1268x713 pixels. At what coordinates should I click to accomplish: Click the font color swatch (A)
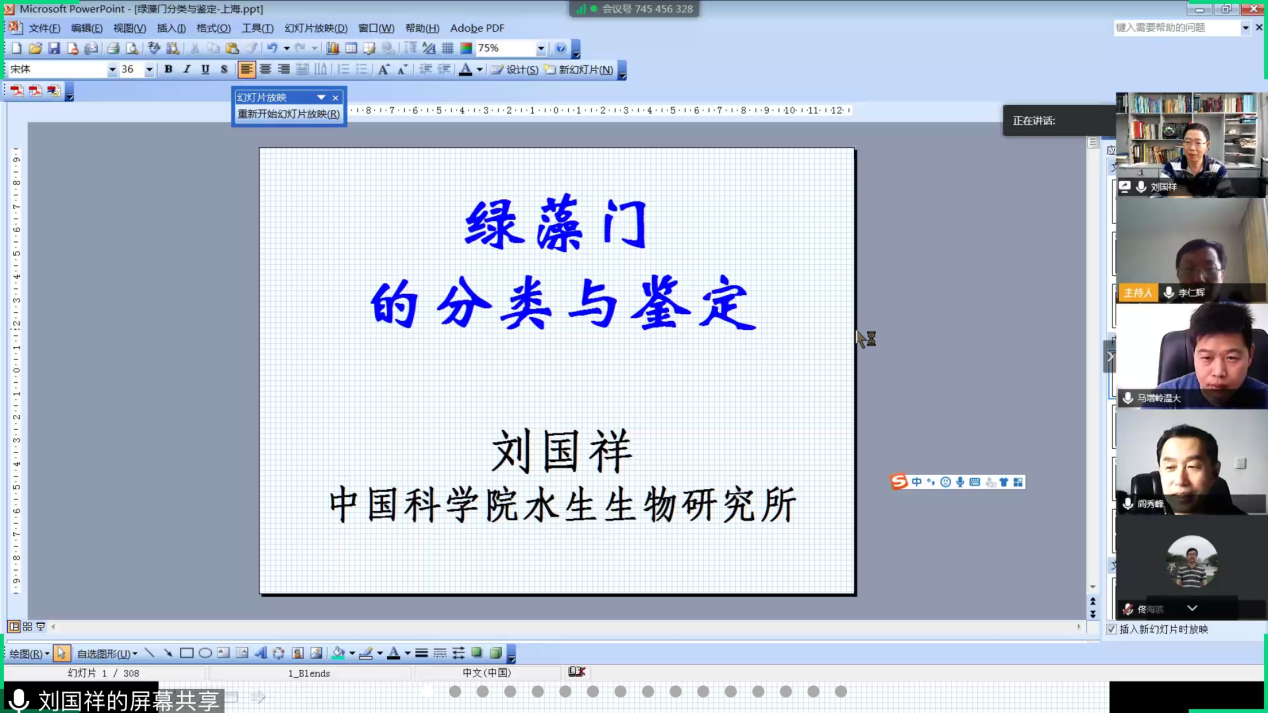[465, 70]
